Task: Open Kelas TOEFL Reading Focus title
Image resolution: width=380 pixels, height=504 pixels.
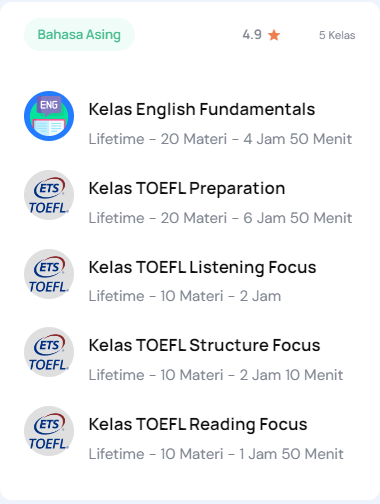Action: 198,424
